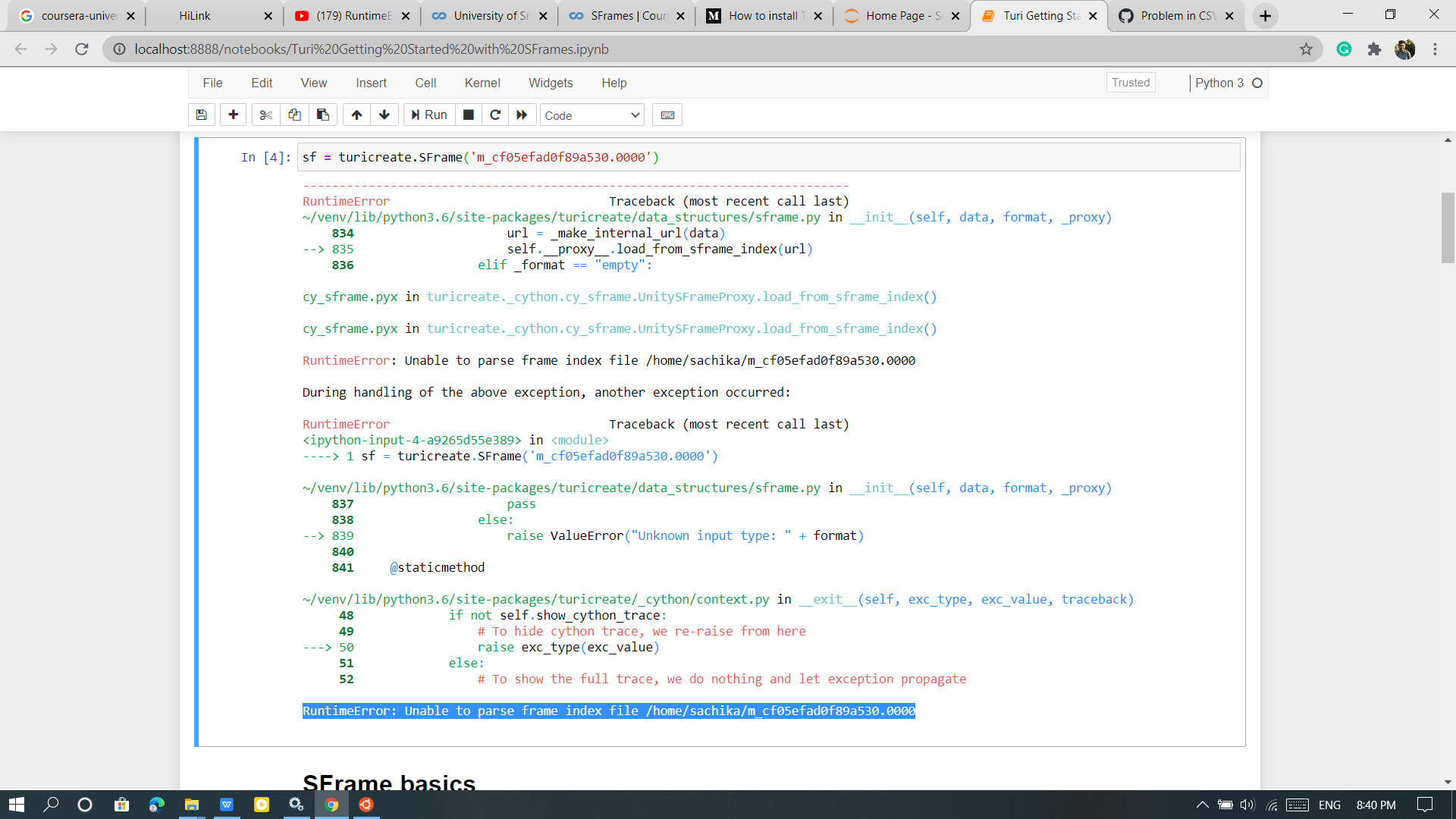The height and width of the screenshot is (819, 1456).
Task: Move selected cell up with arrow icon
Action: coord(356,115)
